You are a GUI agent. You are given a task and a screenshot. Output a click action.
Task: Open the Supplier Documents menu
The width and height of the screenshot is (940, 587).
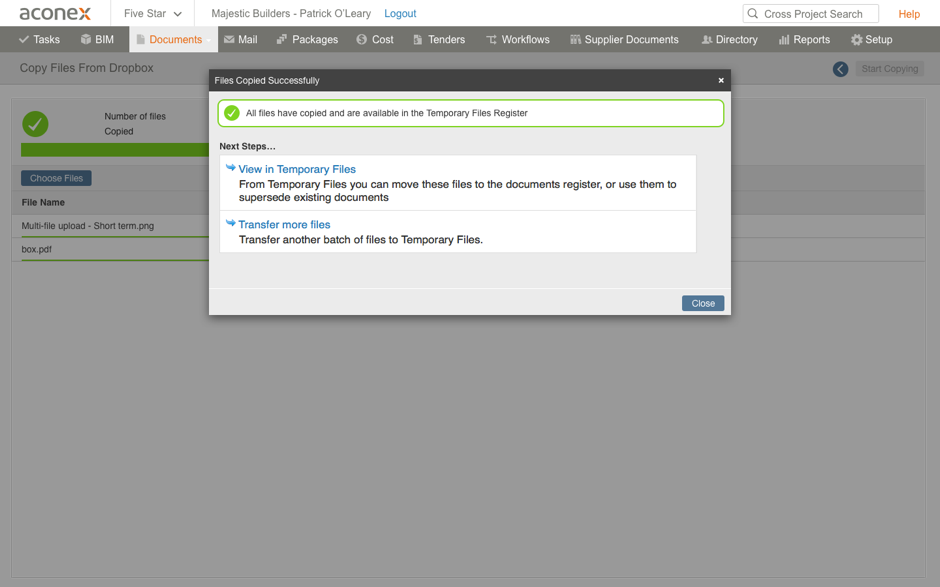tap(624, 40)
